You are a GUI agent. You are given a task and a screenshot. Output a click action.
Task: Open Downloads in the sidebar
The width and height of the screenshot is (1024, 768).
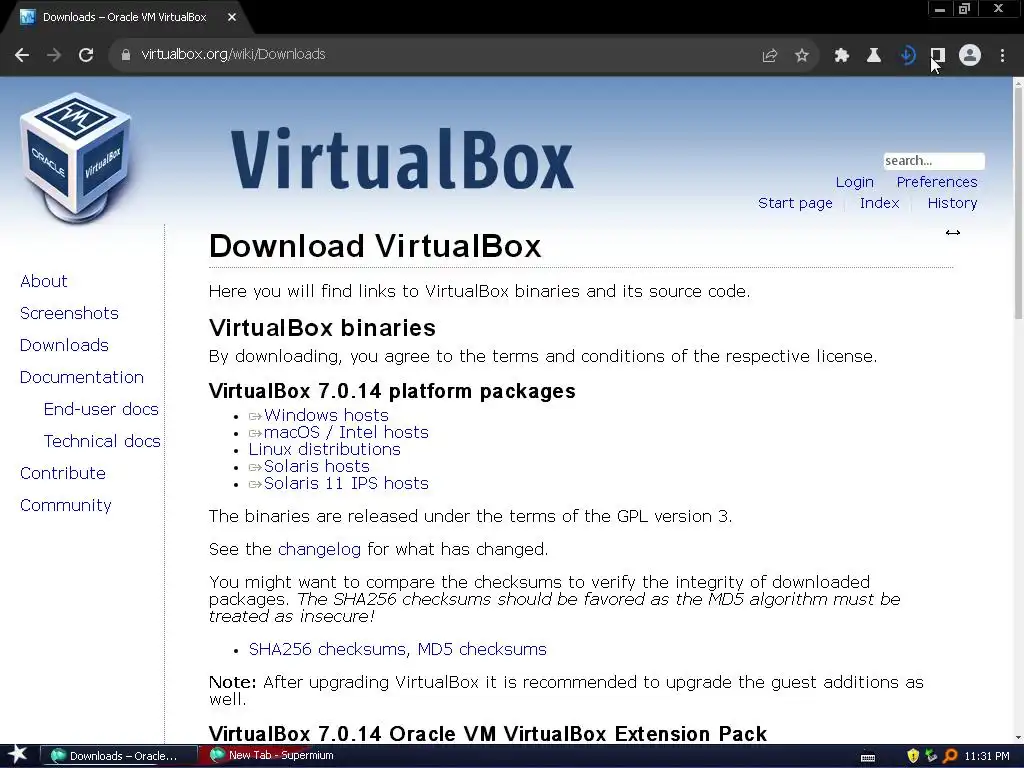tap(64, 345)
